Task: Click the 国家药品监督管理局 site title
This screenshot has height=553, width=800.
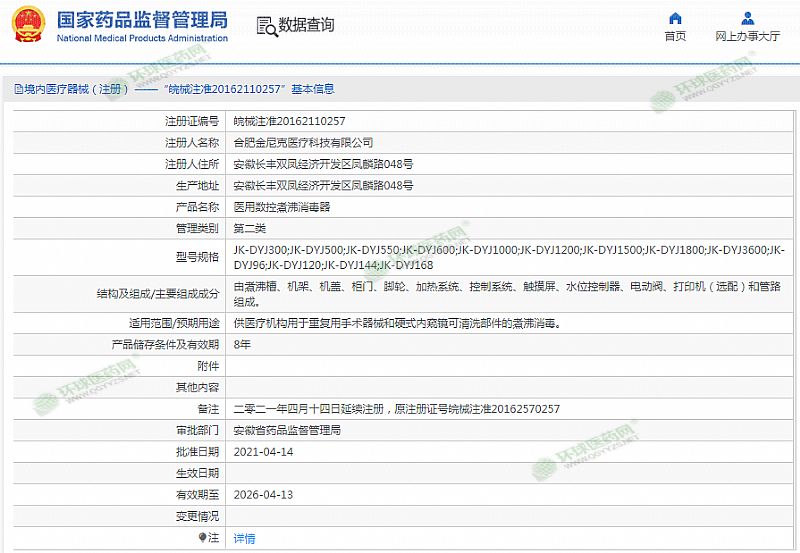Action: 142,20
